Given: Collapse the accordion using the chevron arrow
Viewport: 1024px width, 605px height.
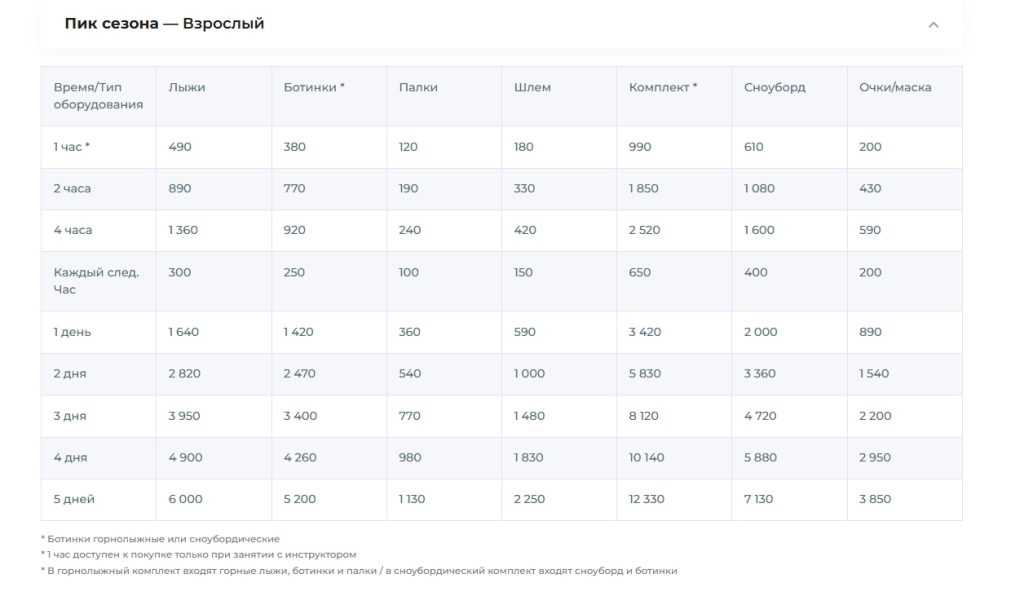Looking at the screenshot, I should pyautogui.click(x=933, y=25).
